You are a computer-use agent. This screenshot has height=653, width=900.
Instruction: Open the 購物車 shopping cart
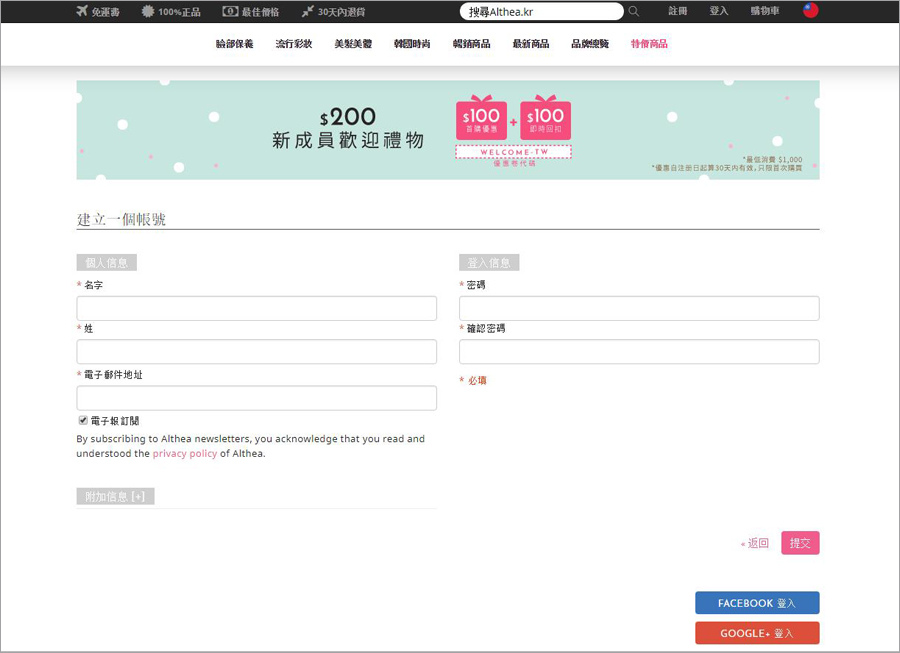pyautogui.click(x=765, y=11)
